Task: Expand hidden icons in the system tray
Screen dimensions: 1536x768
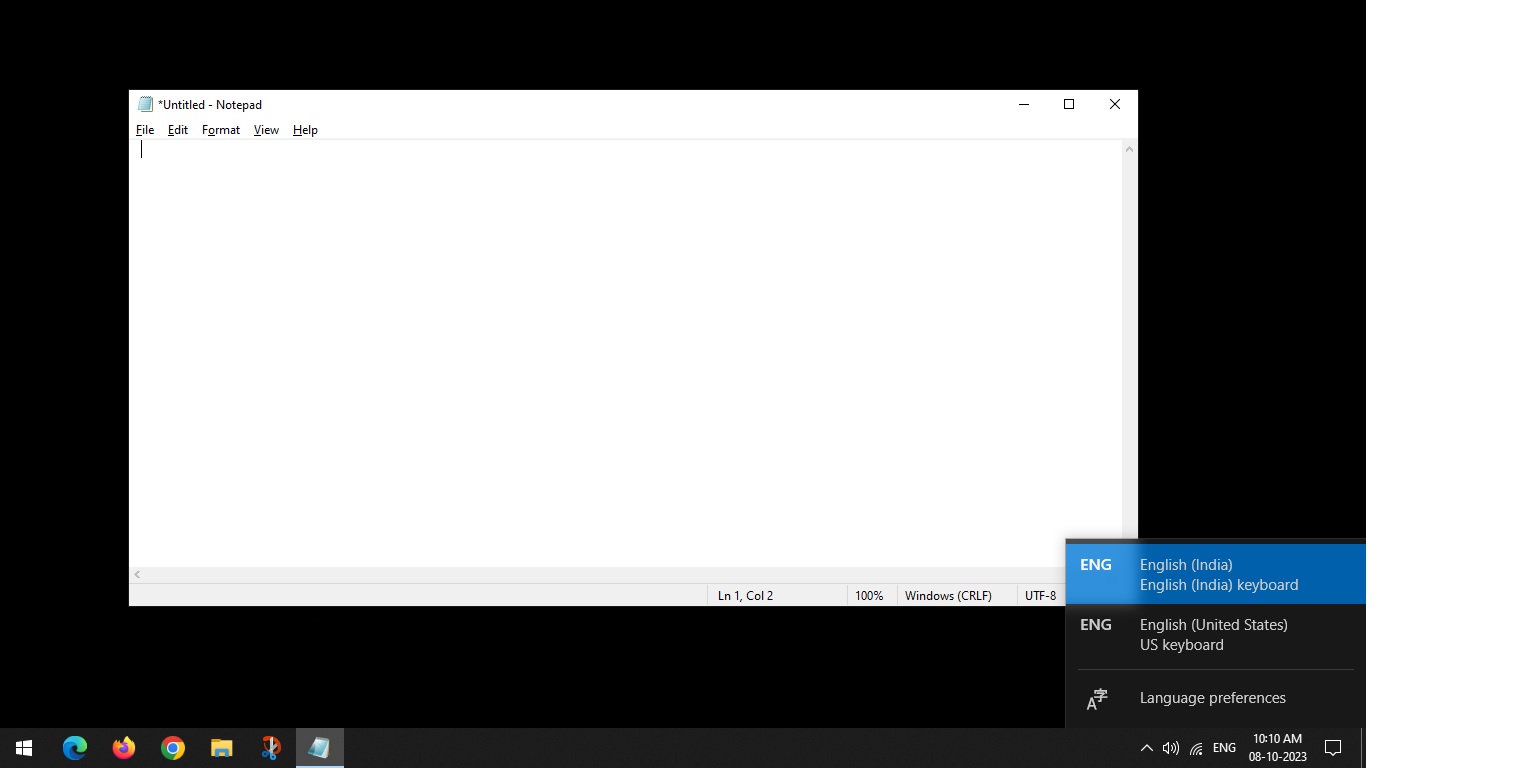Action: click(1146, 747)
